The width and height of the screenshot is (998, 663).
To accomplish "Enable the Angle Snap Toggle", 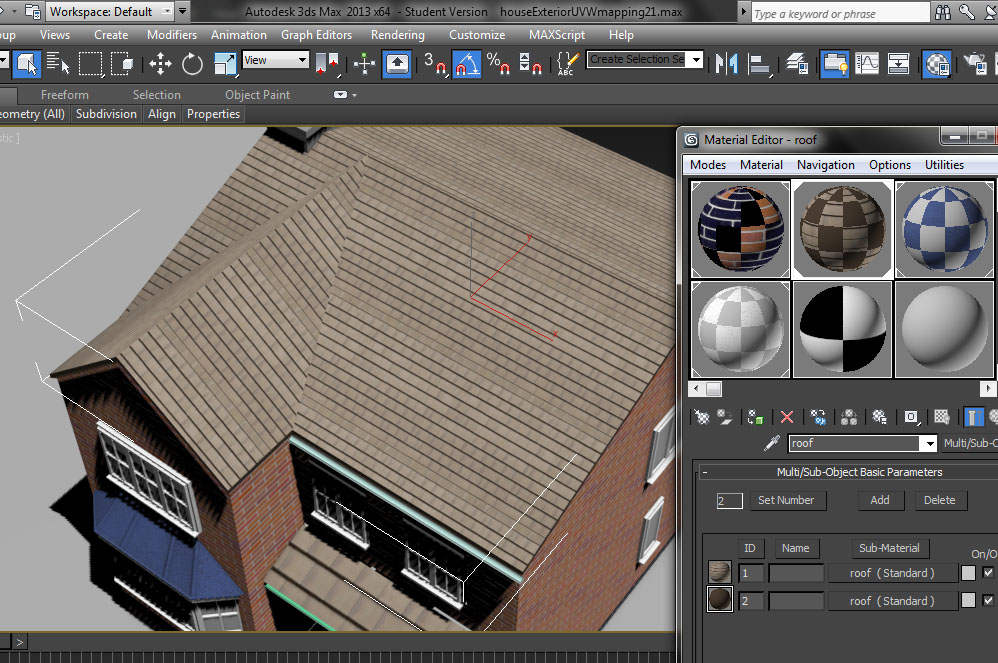I will coord(465,65).
